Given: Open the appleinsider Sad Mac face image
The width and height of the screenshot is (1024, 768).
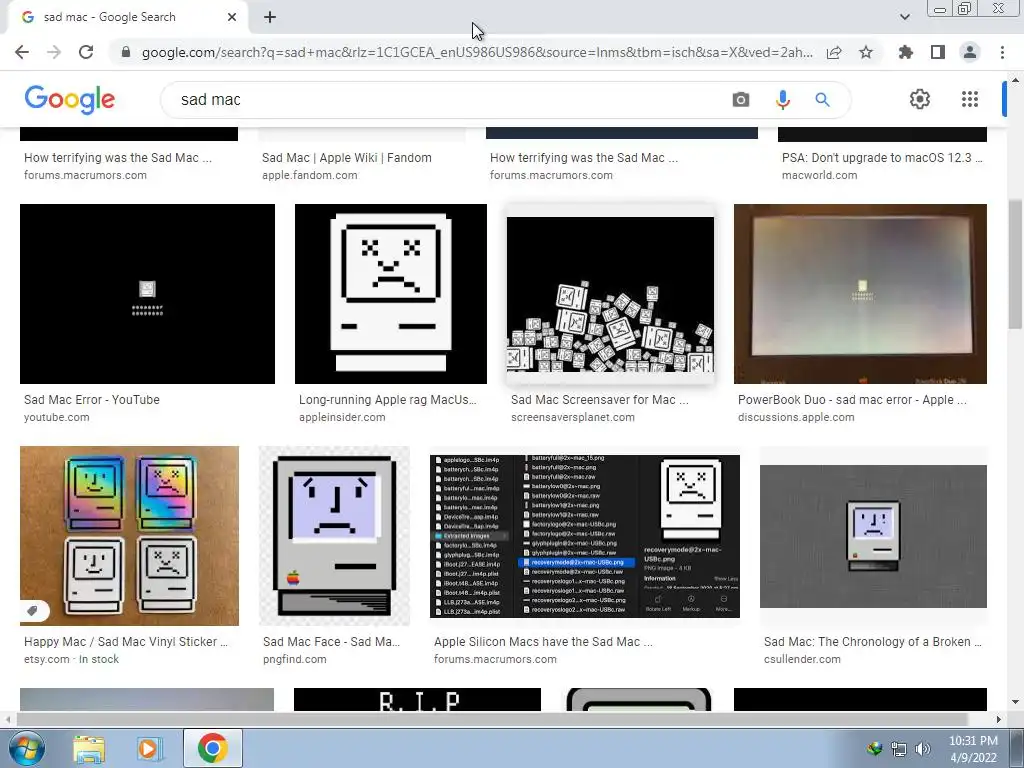Looking at the screenshot, I should point(391,294).
